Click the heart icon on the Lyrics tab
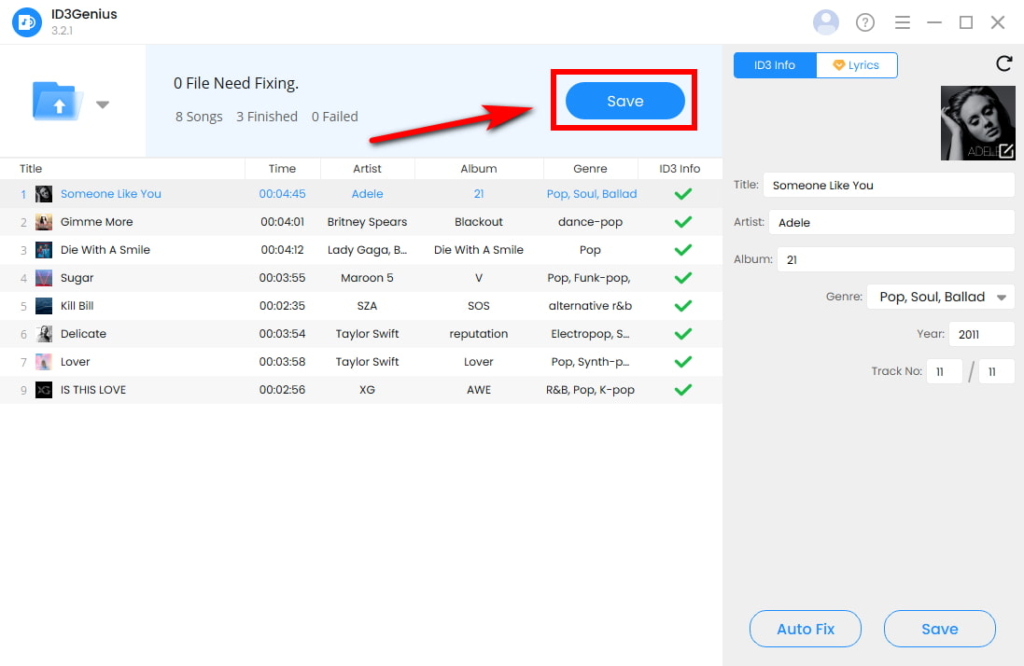The width and height of the screenshot is (1024, 666). click(x=837, y=64)
